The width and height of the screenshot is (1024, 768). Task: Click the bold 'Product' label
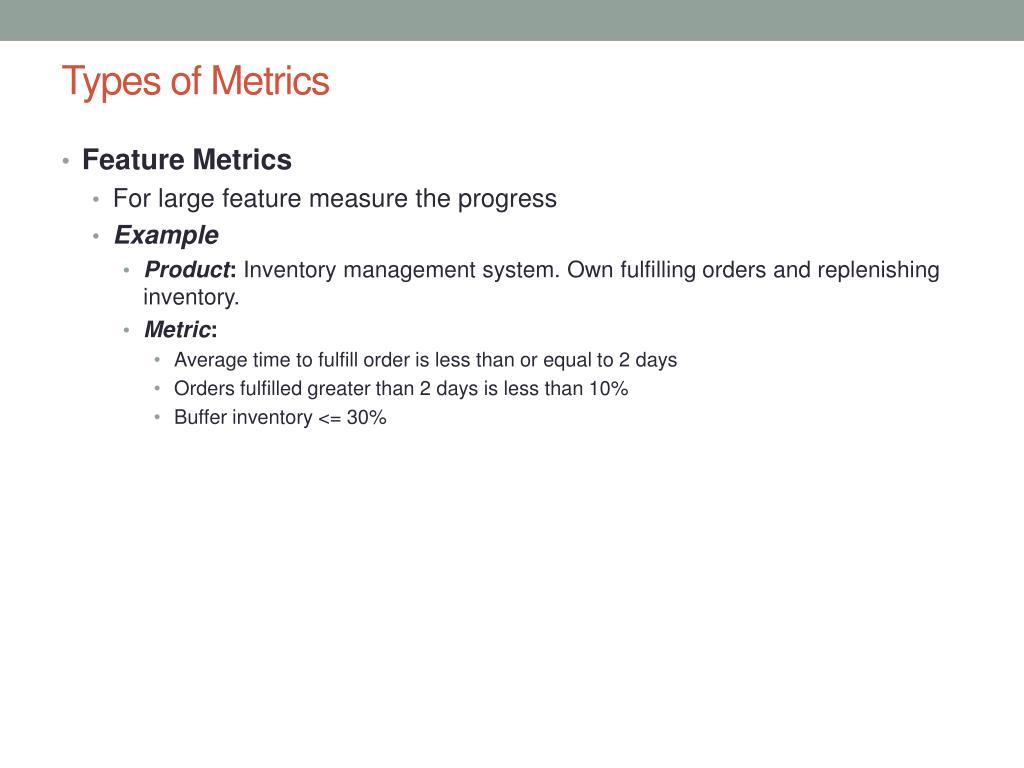coord(188,270)
